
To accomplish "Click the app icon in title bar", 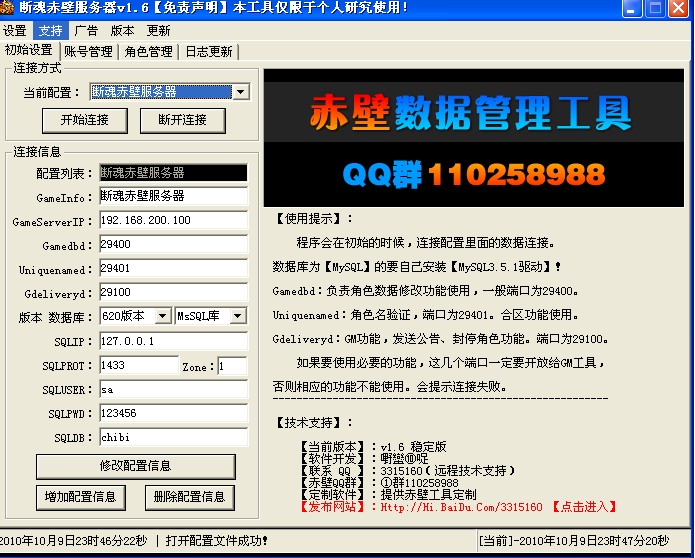I will click(x=8, y=8).
